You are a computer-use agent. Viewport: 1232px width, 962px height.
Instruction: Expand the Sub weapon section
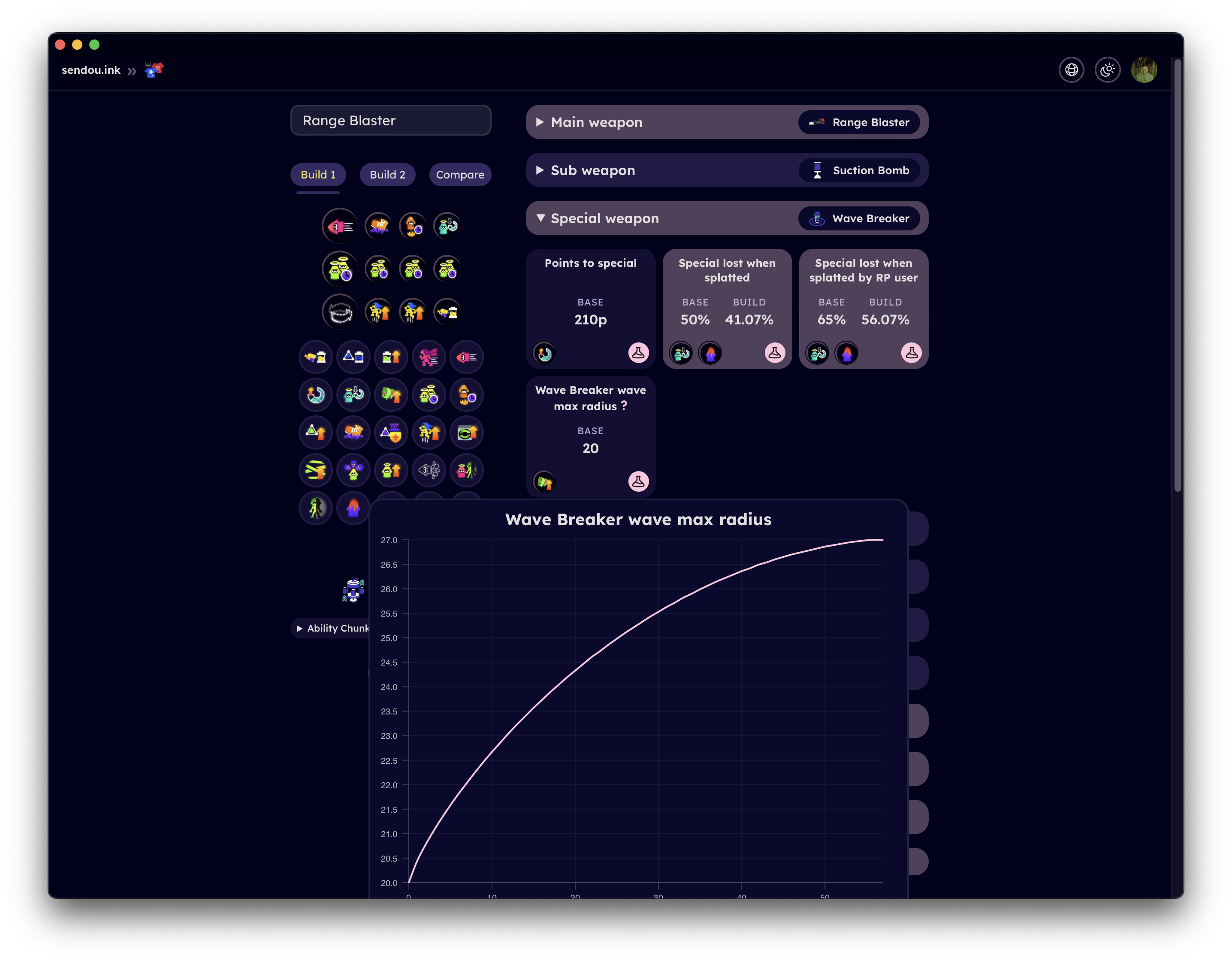tap(592, 170)
